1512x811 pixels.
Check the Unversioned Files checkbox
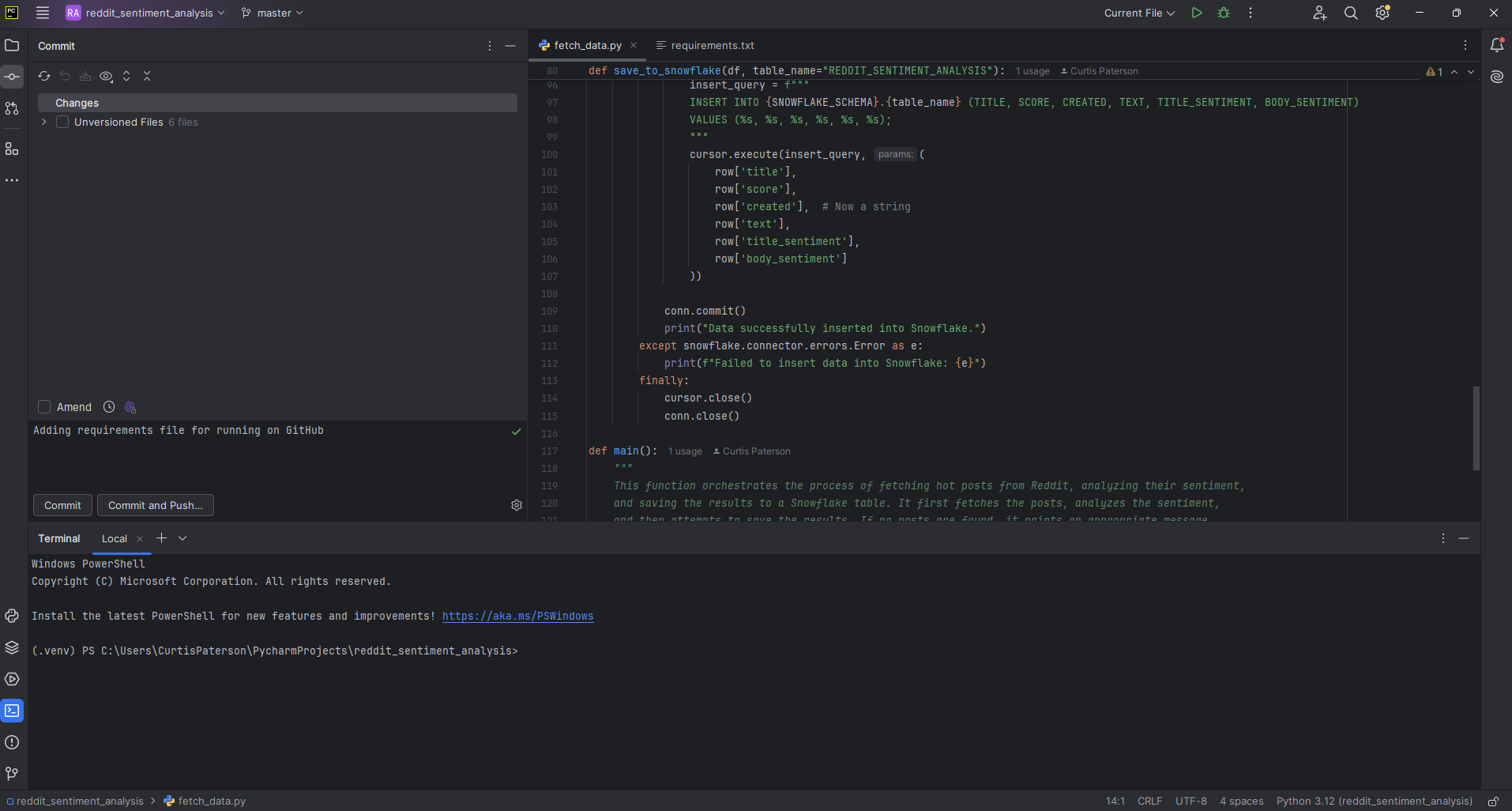click(62, 122)
